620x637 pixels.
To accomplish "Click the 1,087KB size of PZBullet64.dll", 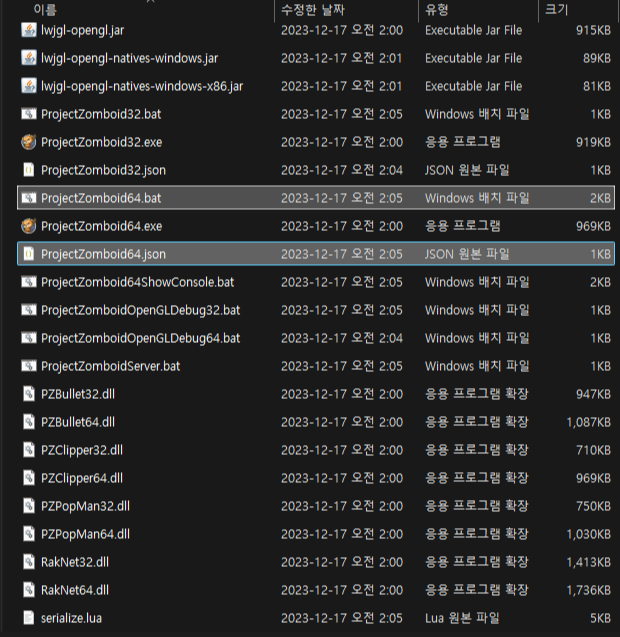I will (x=589, y=422).
